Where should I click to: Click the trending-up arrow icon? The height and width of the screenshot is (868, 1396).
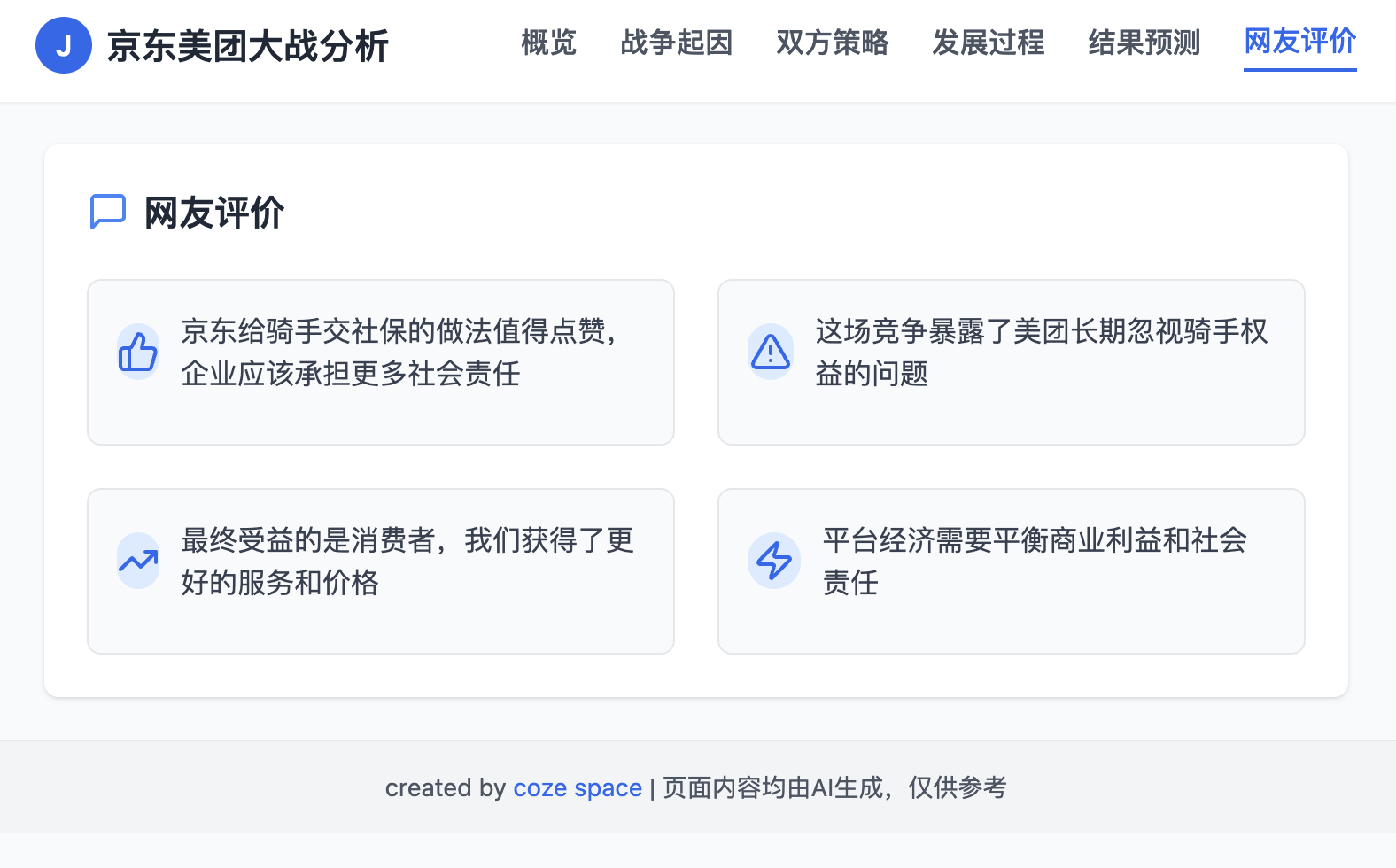coord(138,561)
